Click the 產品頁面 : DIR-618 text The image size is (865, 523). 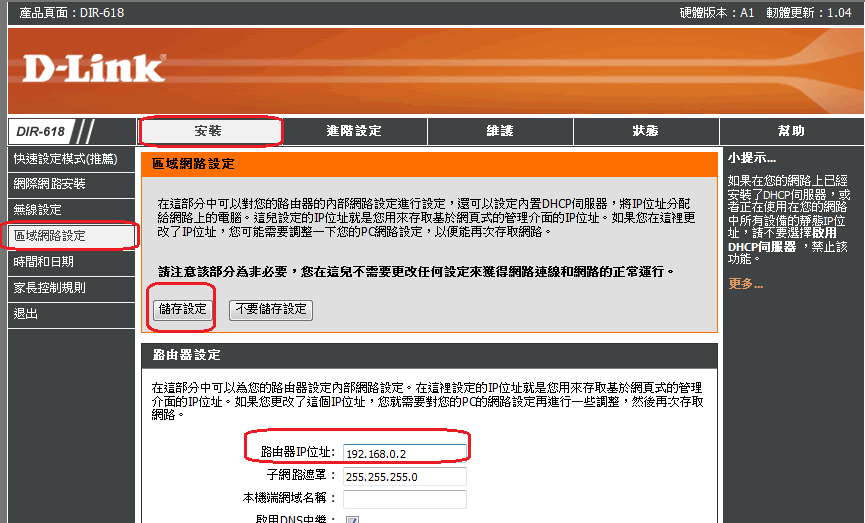(72, 13)
